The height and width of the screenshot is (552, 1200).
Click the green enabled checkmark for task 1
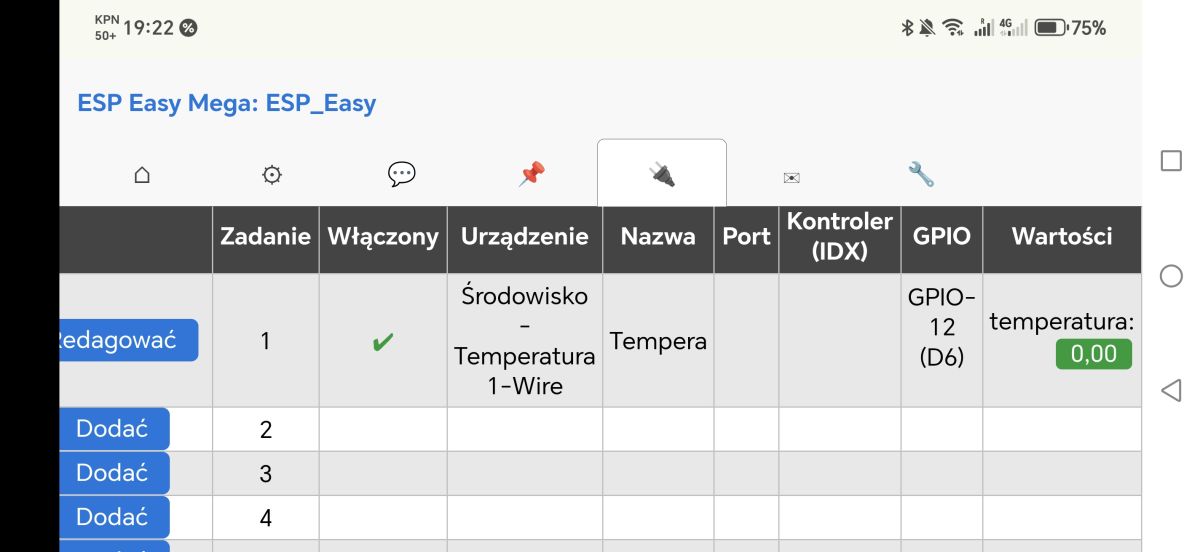coord(382,342)
